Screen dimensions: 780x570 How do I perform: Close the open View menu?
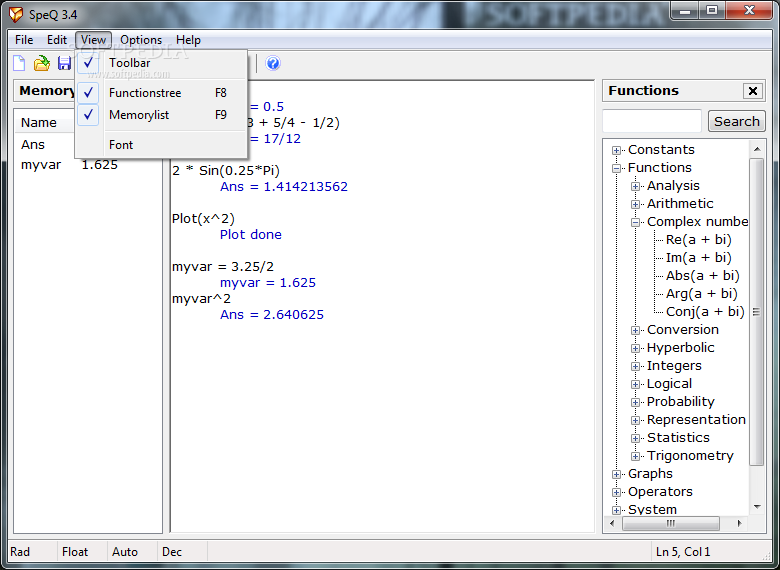click(x=94, y=40)
